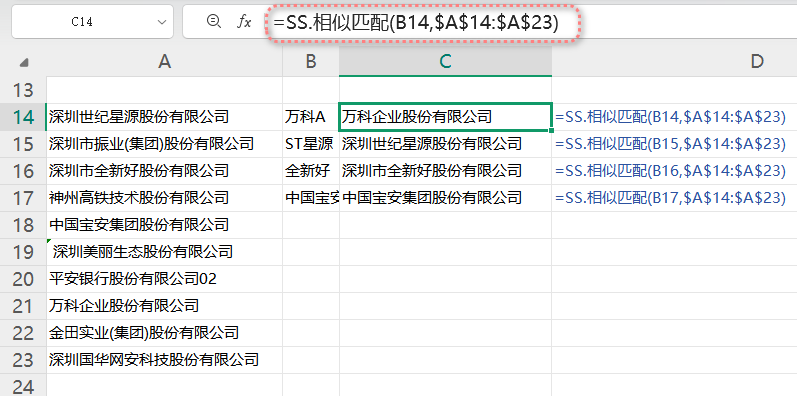Click cell C16 深圳市全新好股份有限公司
The width and height of the screenshot is (797, 396).
pos(445,171)
